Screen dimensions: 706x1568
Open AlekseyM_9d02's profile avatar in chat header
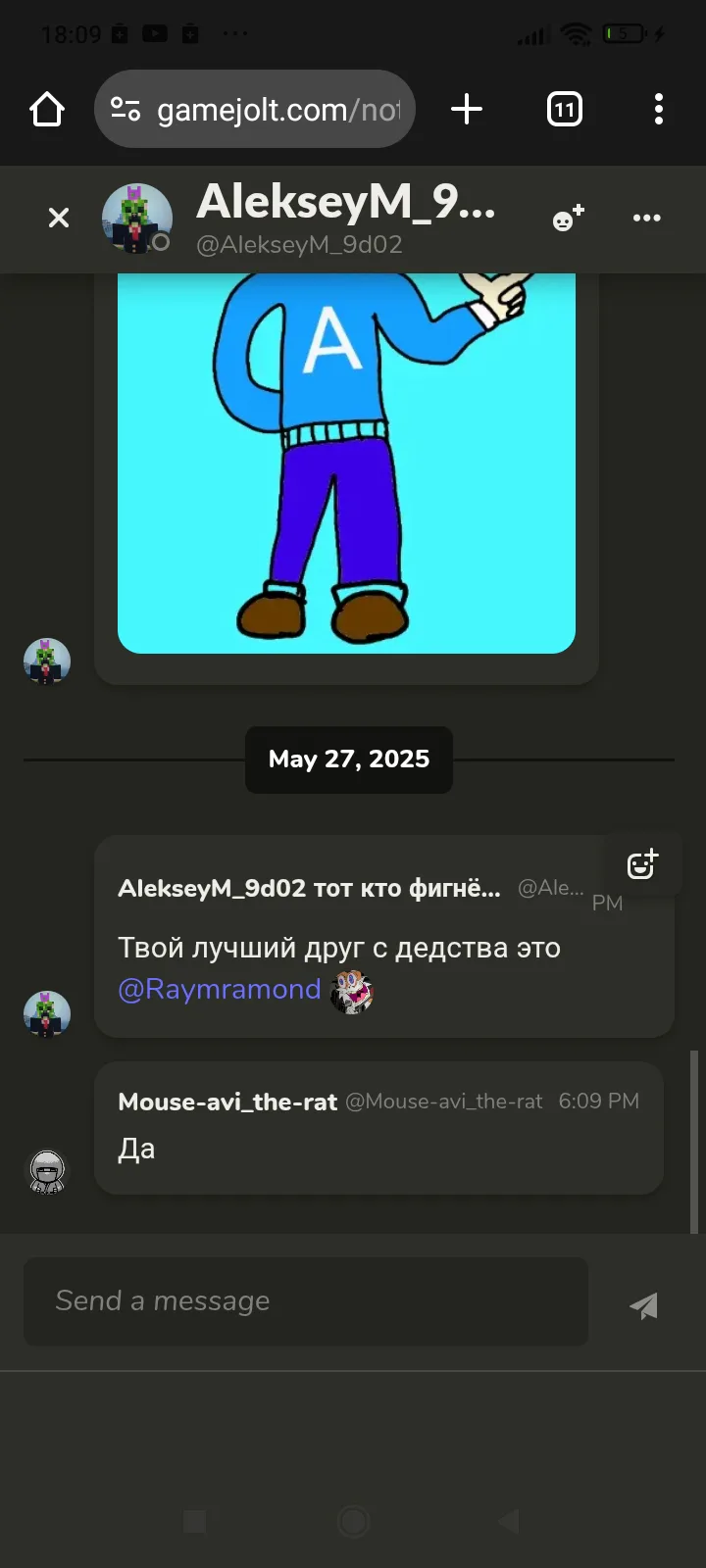[136, 217]
